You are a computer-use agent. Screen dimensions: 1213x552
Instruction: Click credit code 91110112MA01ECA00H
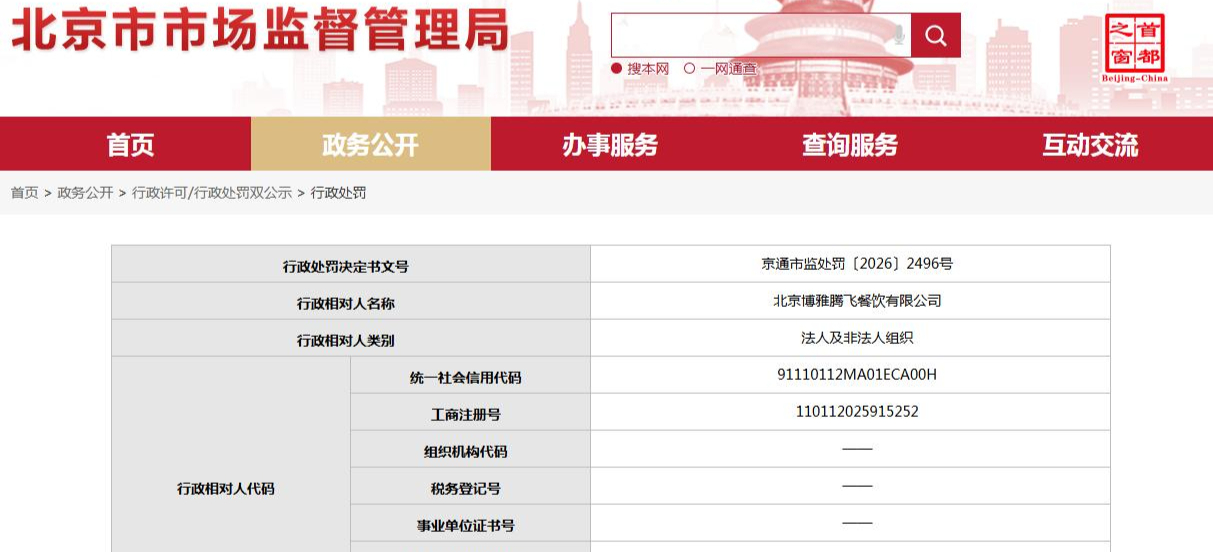(x=857, y=375)
